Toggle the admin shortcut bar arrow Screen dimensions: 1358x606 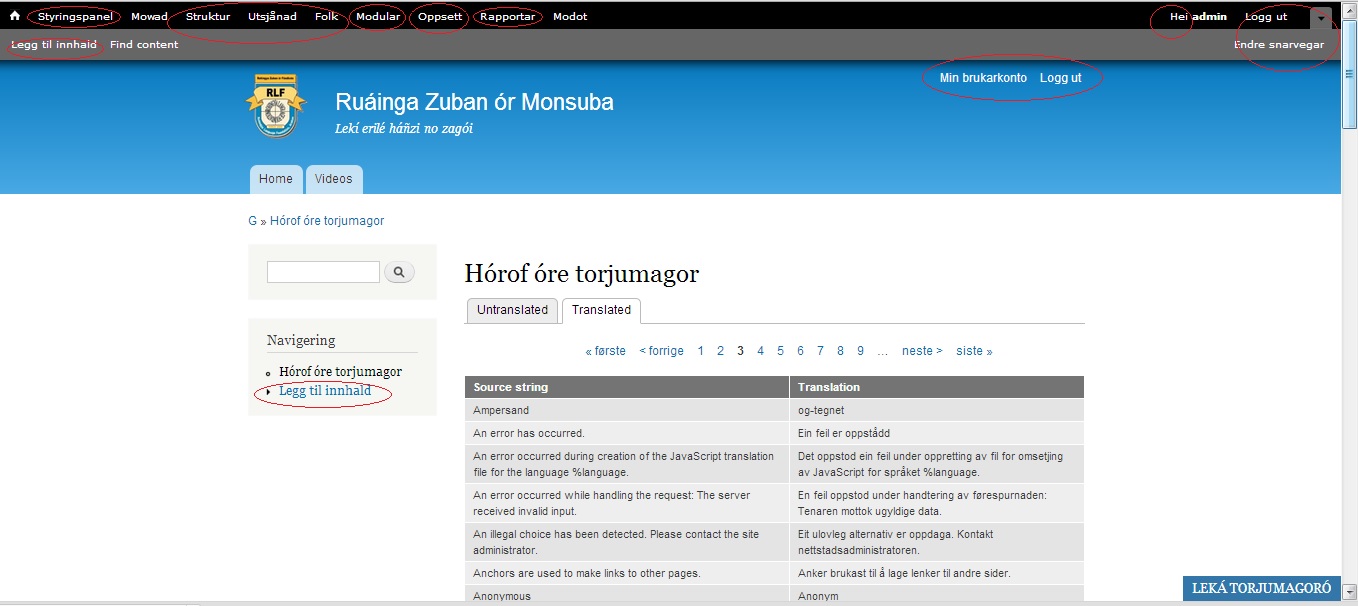[1321, 18]
